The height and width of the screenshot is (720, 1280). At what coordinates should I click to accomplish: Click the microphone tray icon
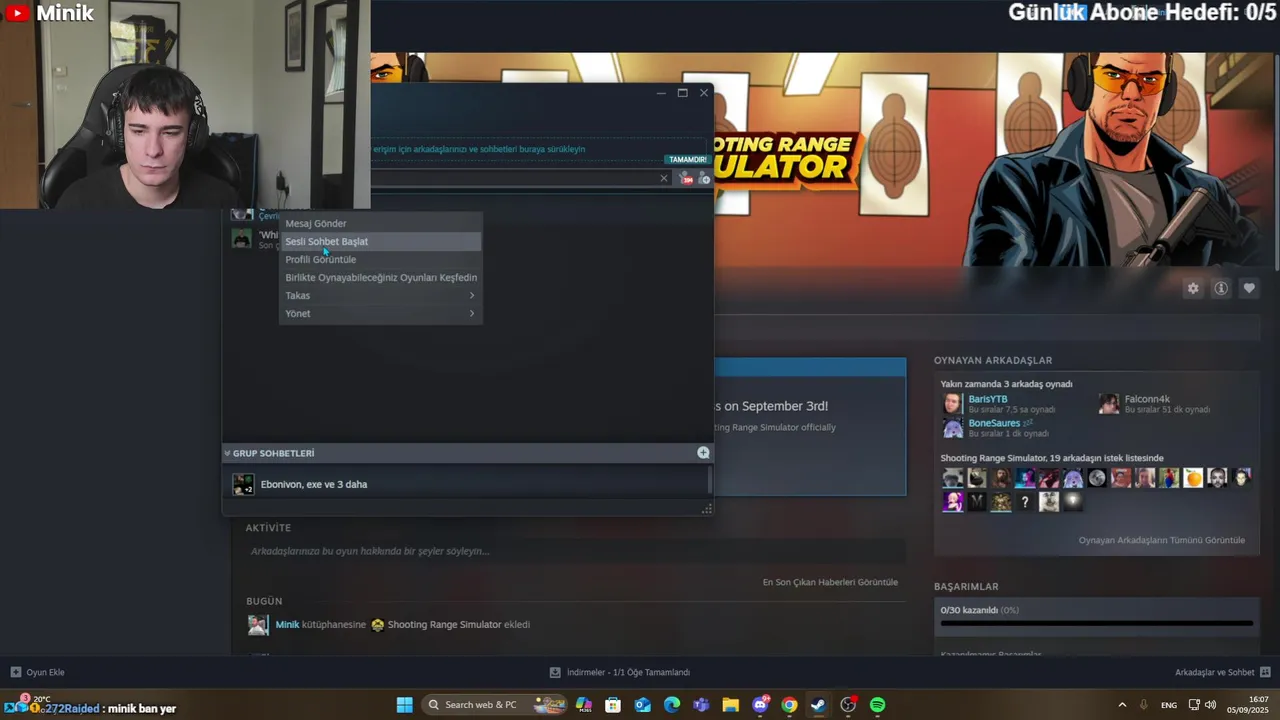[1143, 705]
